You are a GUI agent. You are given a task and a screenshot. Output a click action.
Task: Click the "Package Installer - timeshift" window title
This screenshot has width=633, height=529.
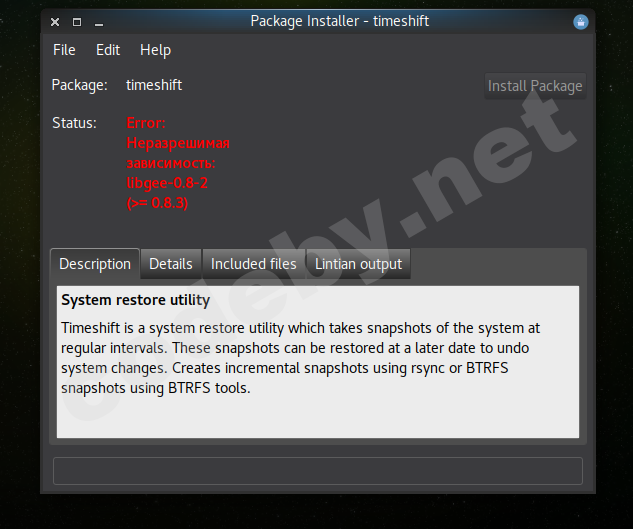click(339, 21)
